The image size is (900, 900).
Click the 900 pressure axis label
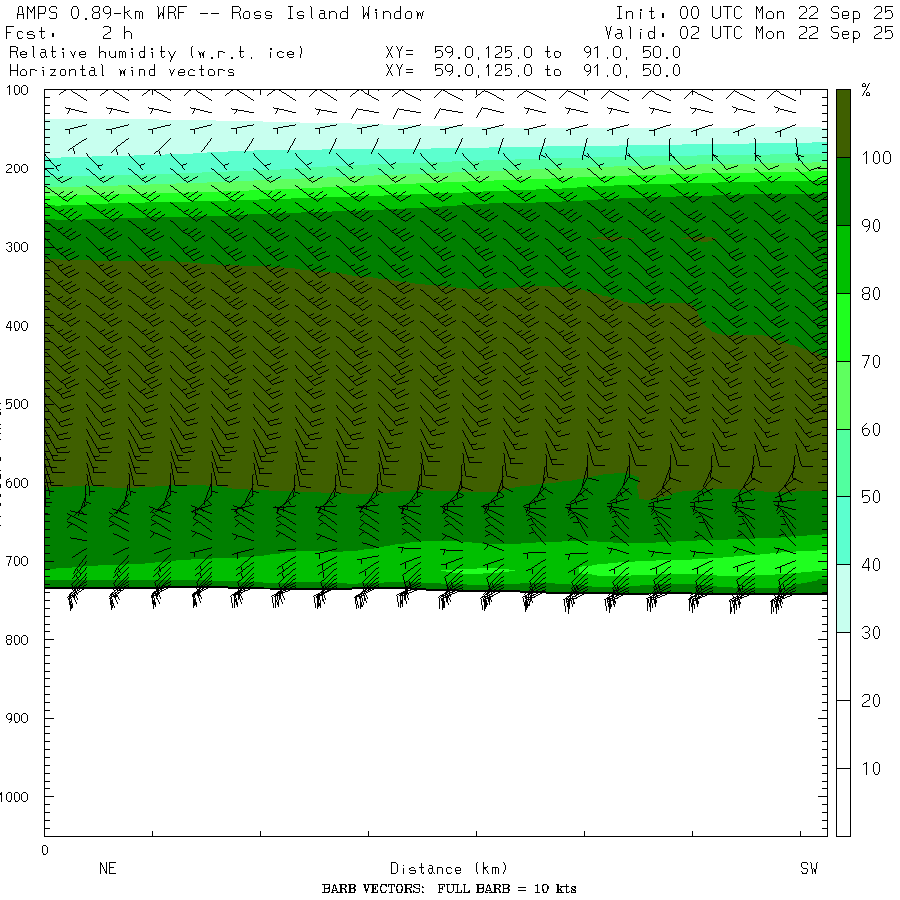(17, 719)
